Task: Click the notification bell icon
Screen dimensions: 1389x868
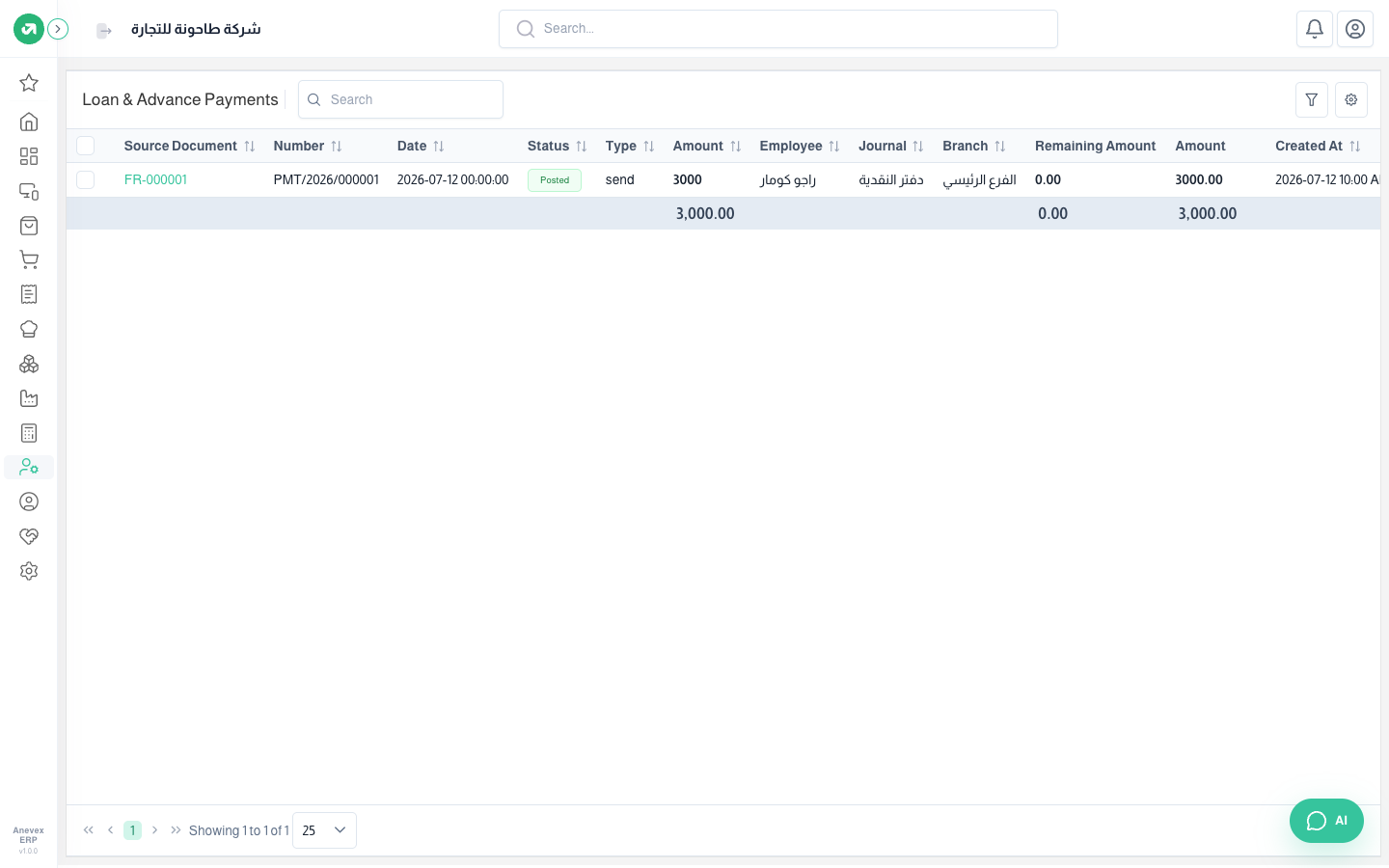Action: coord(1315,29)
